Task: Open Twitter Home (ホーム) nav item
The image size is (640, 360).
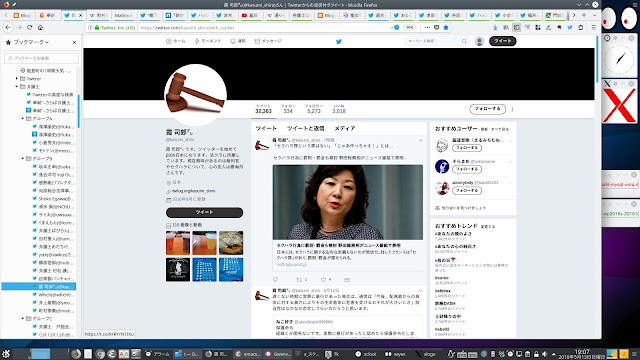Action: point(176,41)
